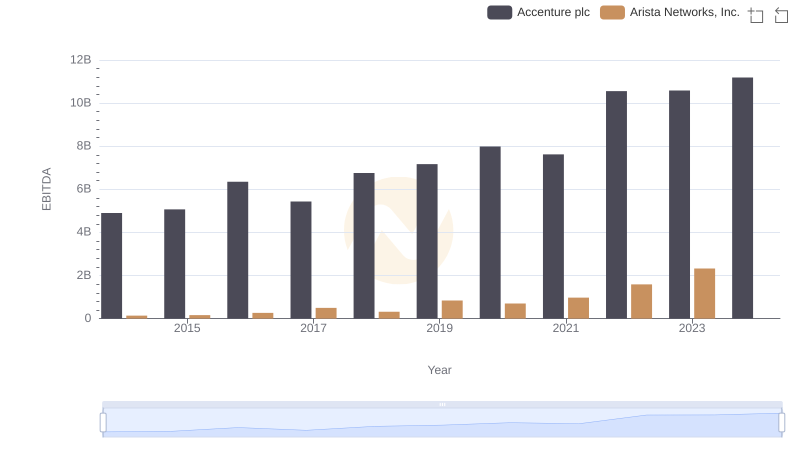Click the Accenture bar for 2017
800x461 pixels.
[x=301, y=260]
